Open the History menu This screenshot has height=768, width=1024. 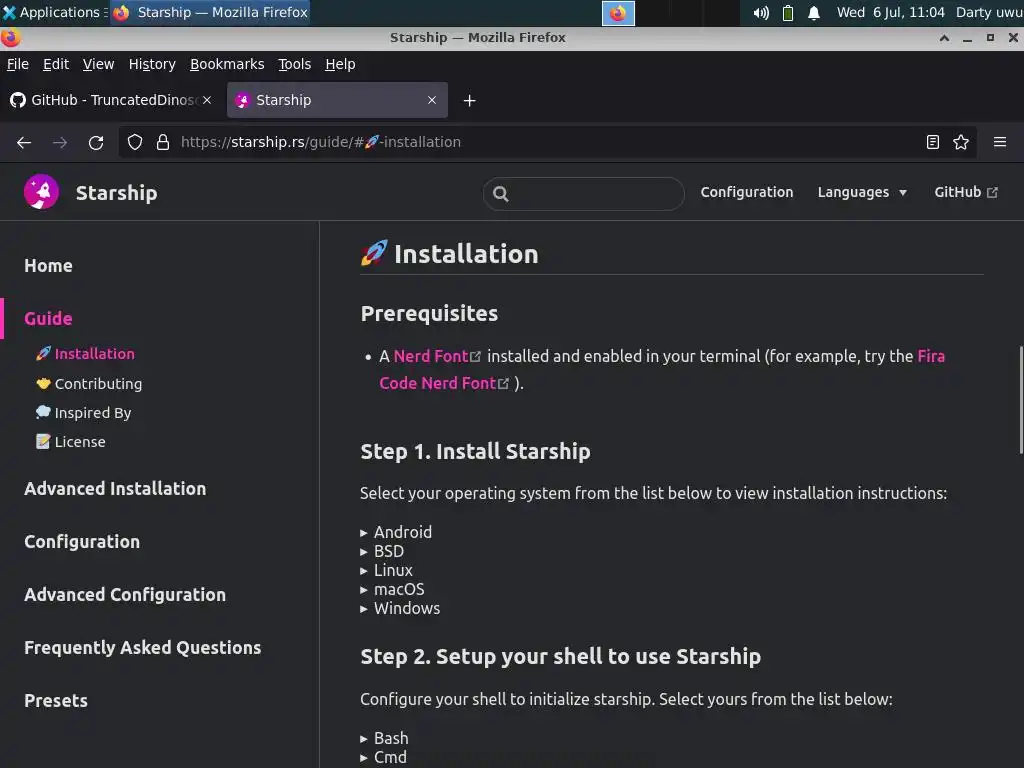152,64
